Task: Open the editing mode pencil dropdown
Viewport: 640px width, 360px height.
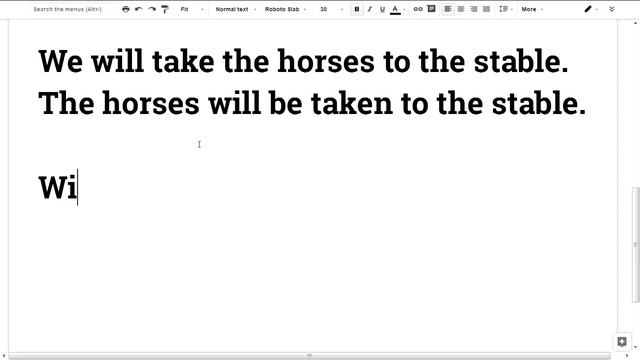Action: pyautogui.click(x=590, y=9)
